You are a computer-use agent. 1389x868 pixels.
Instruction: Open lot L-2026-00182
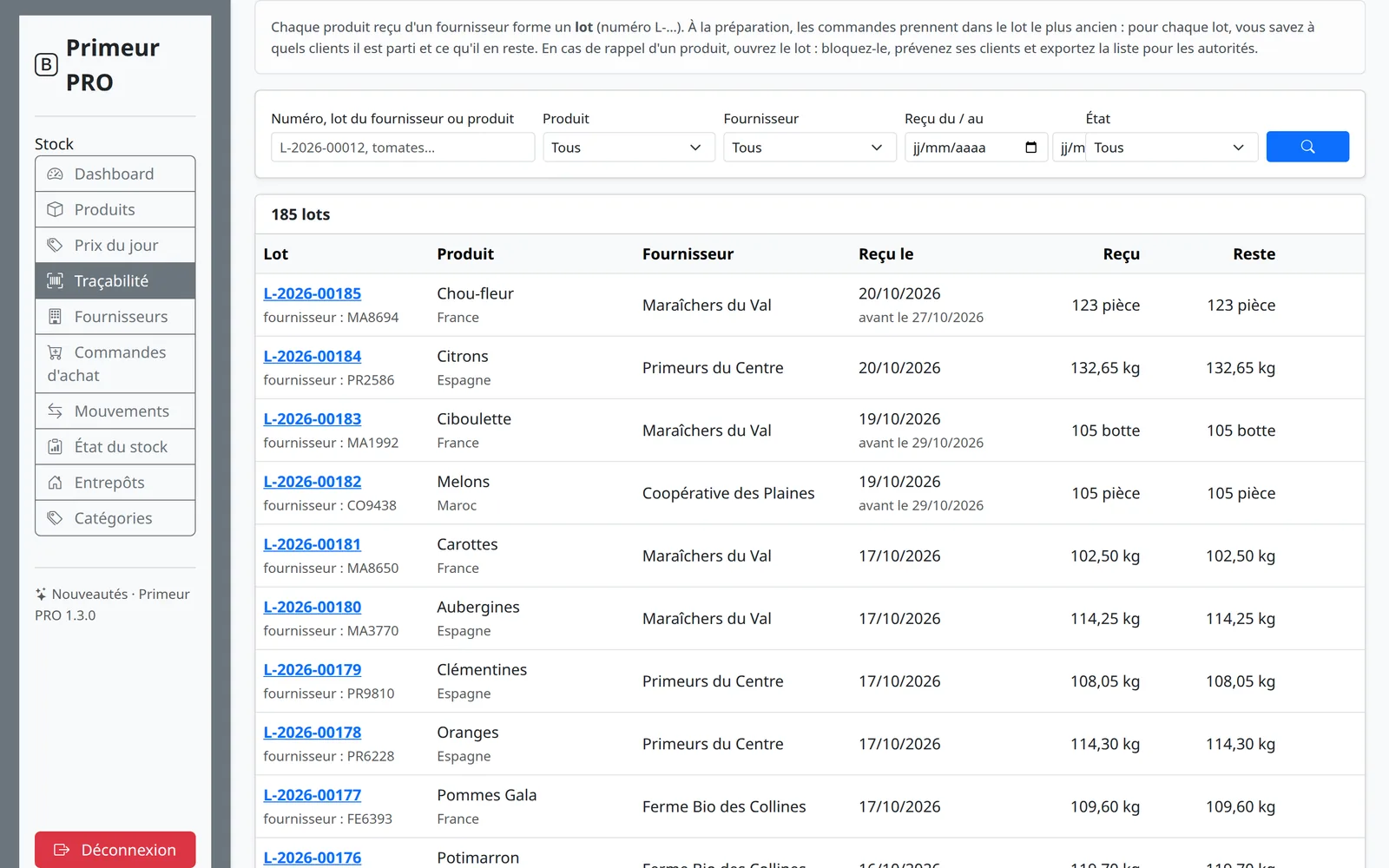pos(313,482)
